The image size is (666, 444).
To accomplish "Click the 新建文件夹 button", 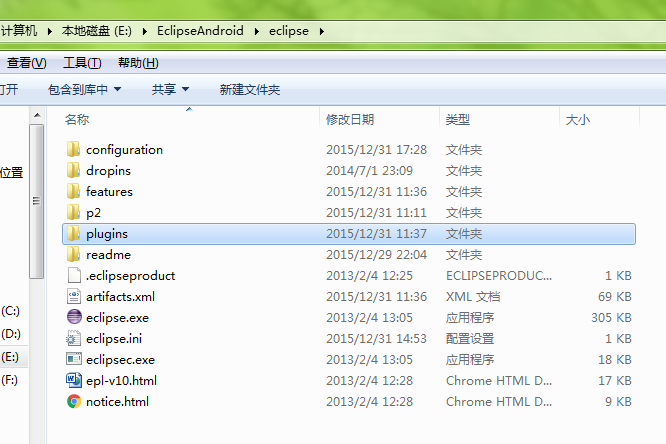I will 250,90.
